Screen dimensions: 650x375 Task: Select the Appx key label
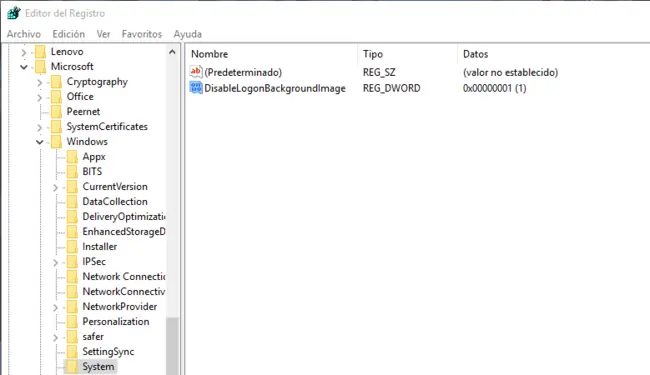coord(94,157)
